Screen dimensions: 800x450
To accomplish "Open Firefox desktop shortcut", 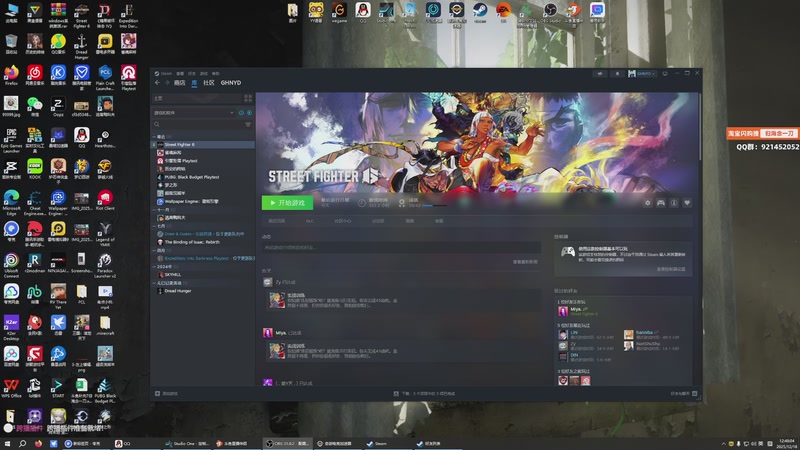I will (x=11, y=76).
